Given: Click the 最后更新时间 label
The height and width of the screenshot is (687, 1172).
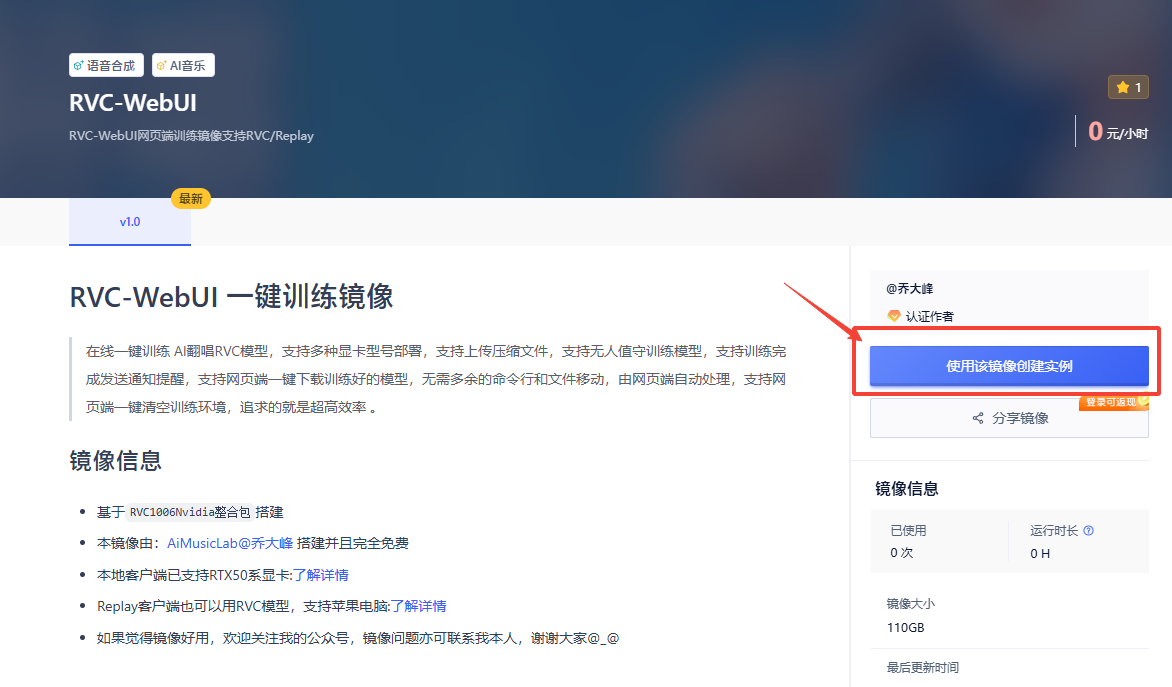Looking at the screenshot, I should click(x=922, y=668).
